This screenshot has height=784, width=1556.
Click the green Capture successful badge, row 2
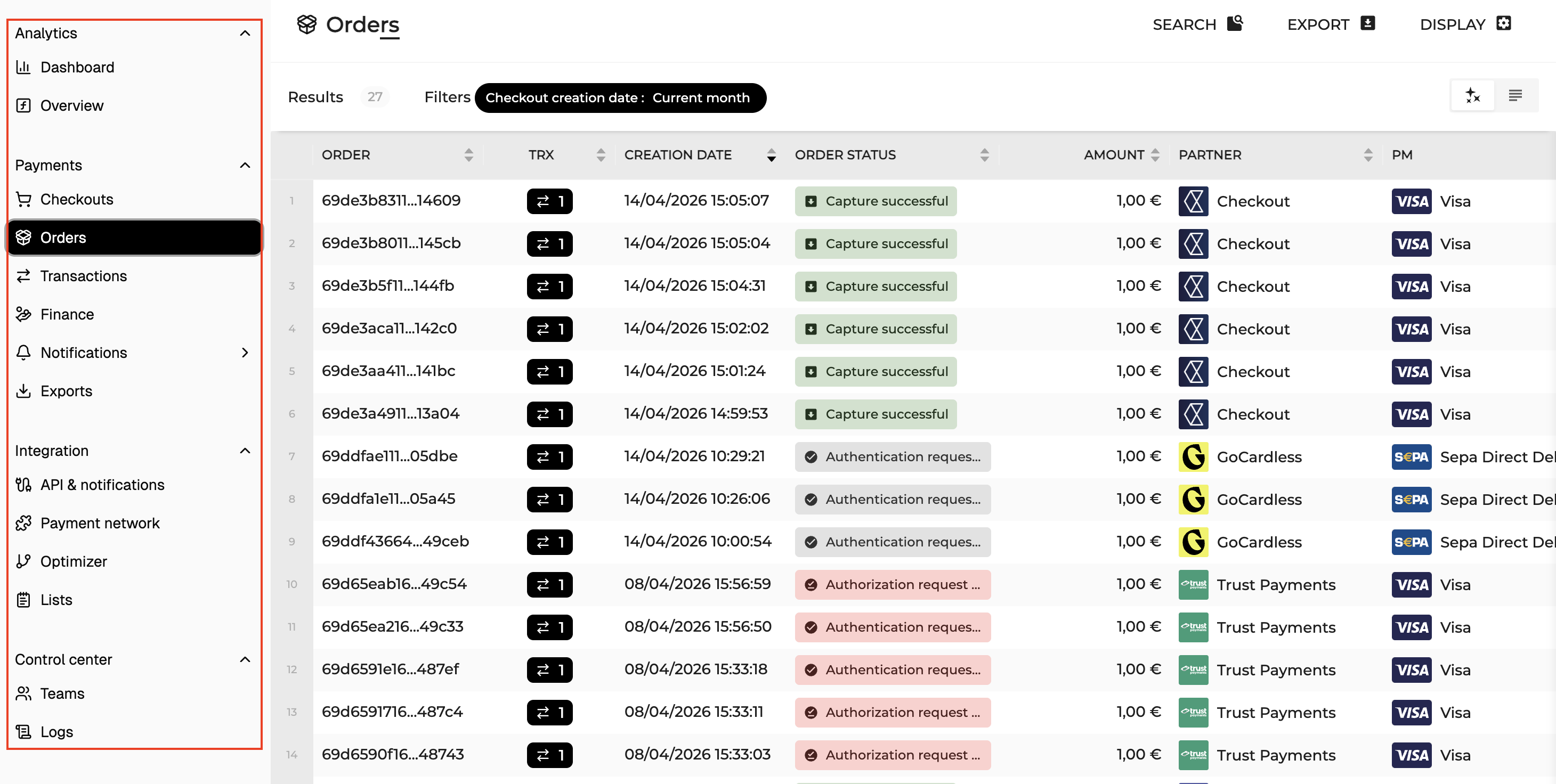[x=875, y=244]
